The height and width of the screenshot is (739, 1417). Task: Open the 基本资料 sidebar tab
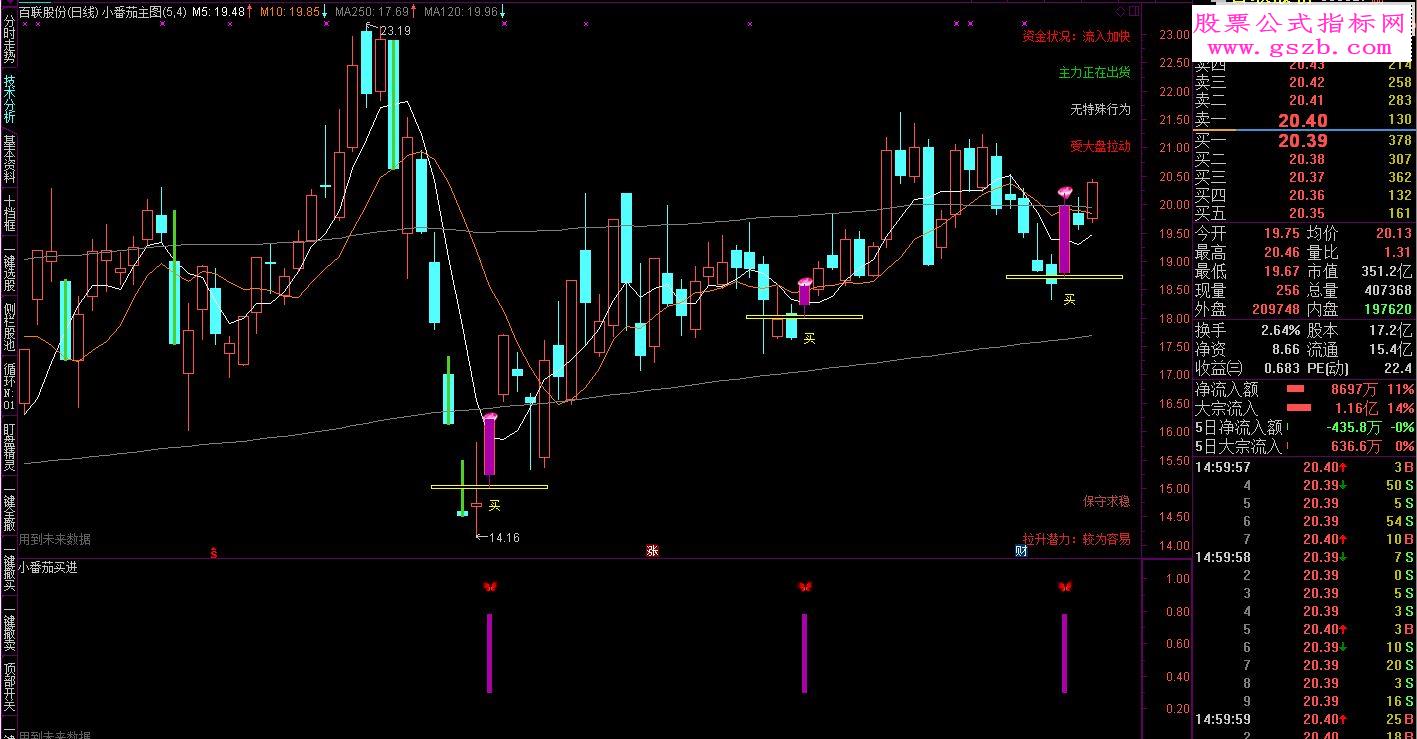tap(9, 160)
